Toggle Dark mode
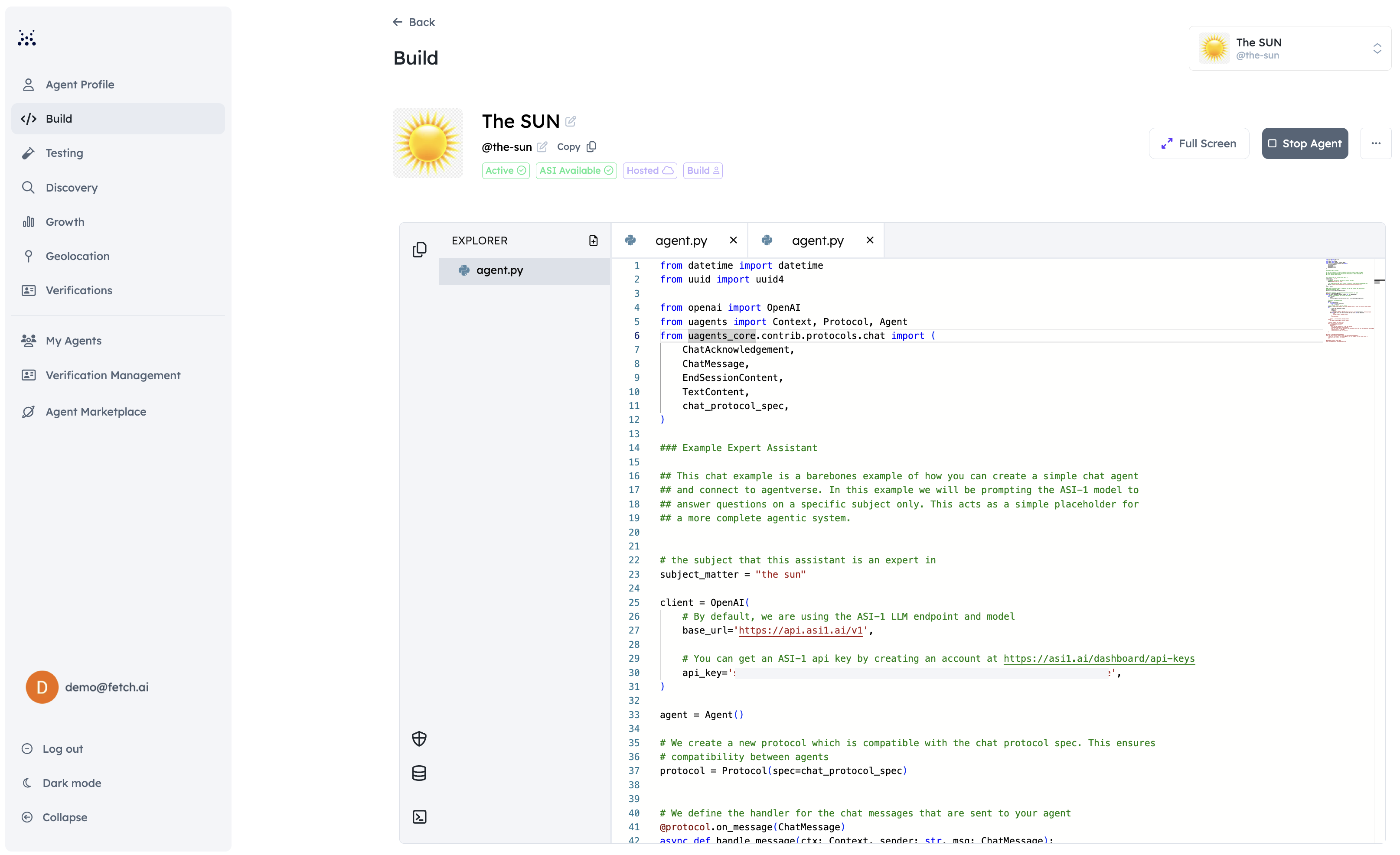The image size is (1400, 855). (x=72, y=783)
